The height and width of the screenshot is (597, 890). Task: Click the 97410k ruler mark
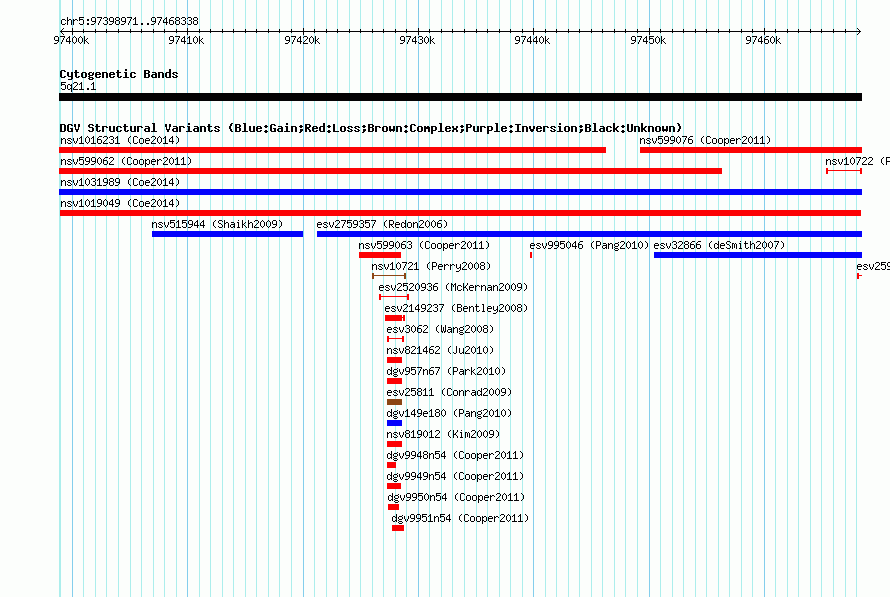click(x=186, y=40)
